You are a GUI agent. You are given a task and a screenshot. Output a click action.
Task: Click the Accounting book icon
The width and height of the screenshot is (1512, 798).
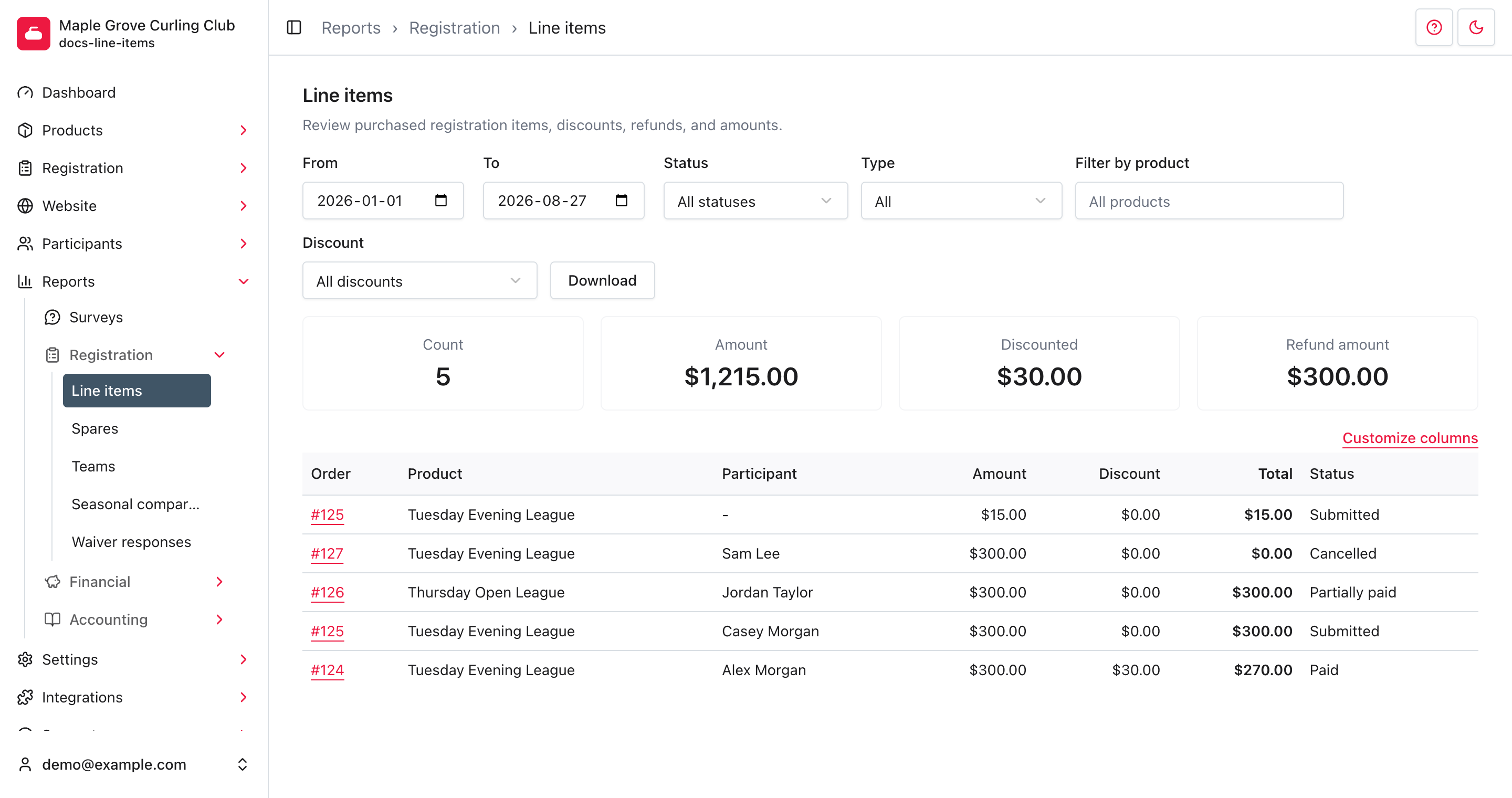click(x=52, y=619)
